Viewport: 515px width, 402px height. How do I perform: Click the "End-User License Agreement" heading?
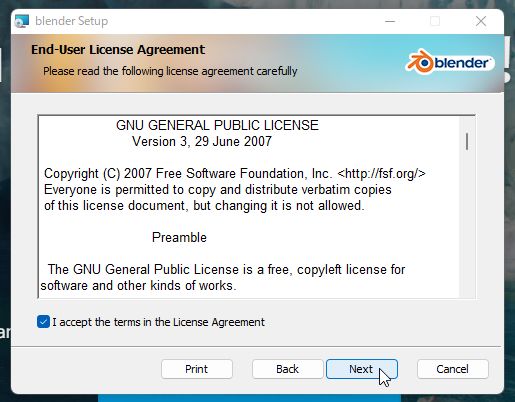tap(118, 49)
